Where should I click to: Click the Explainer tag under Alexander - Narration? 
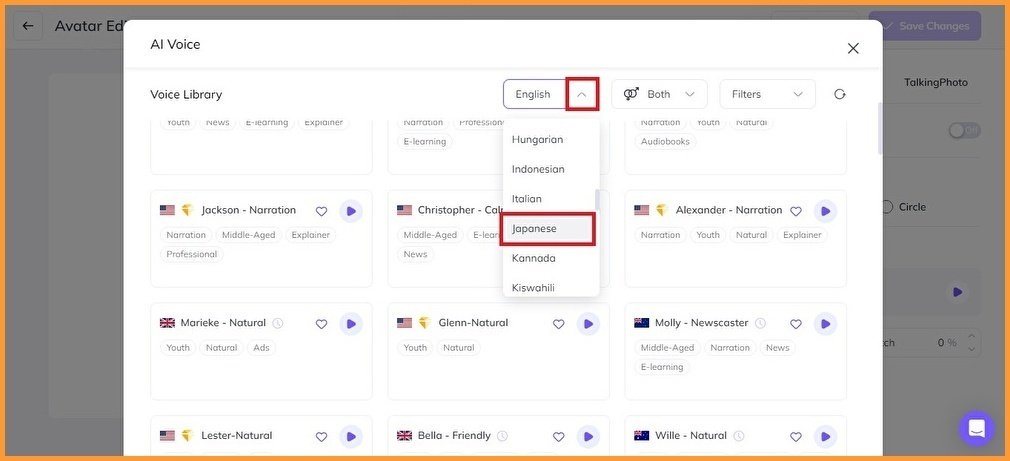802,235
